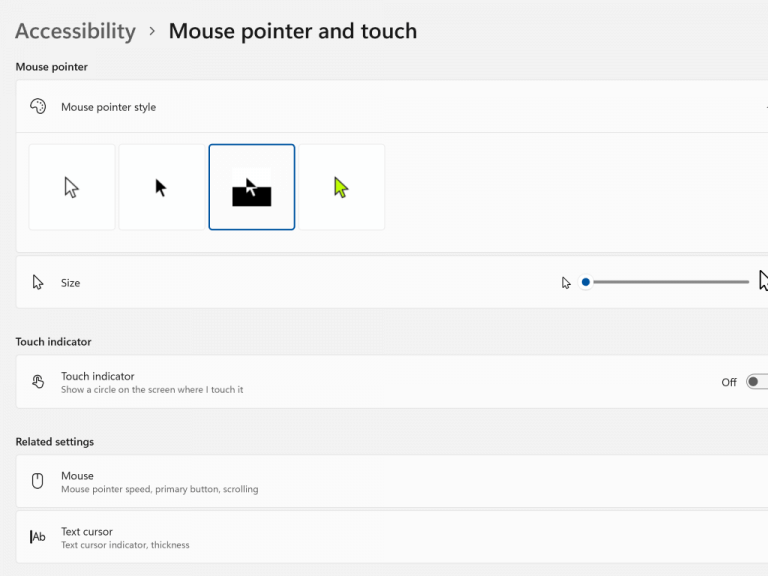Pick the custom lime-green pointer style
Viewport: 768px width, 576px height.
point(342,187)
